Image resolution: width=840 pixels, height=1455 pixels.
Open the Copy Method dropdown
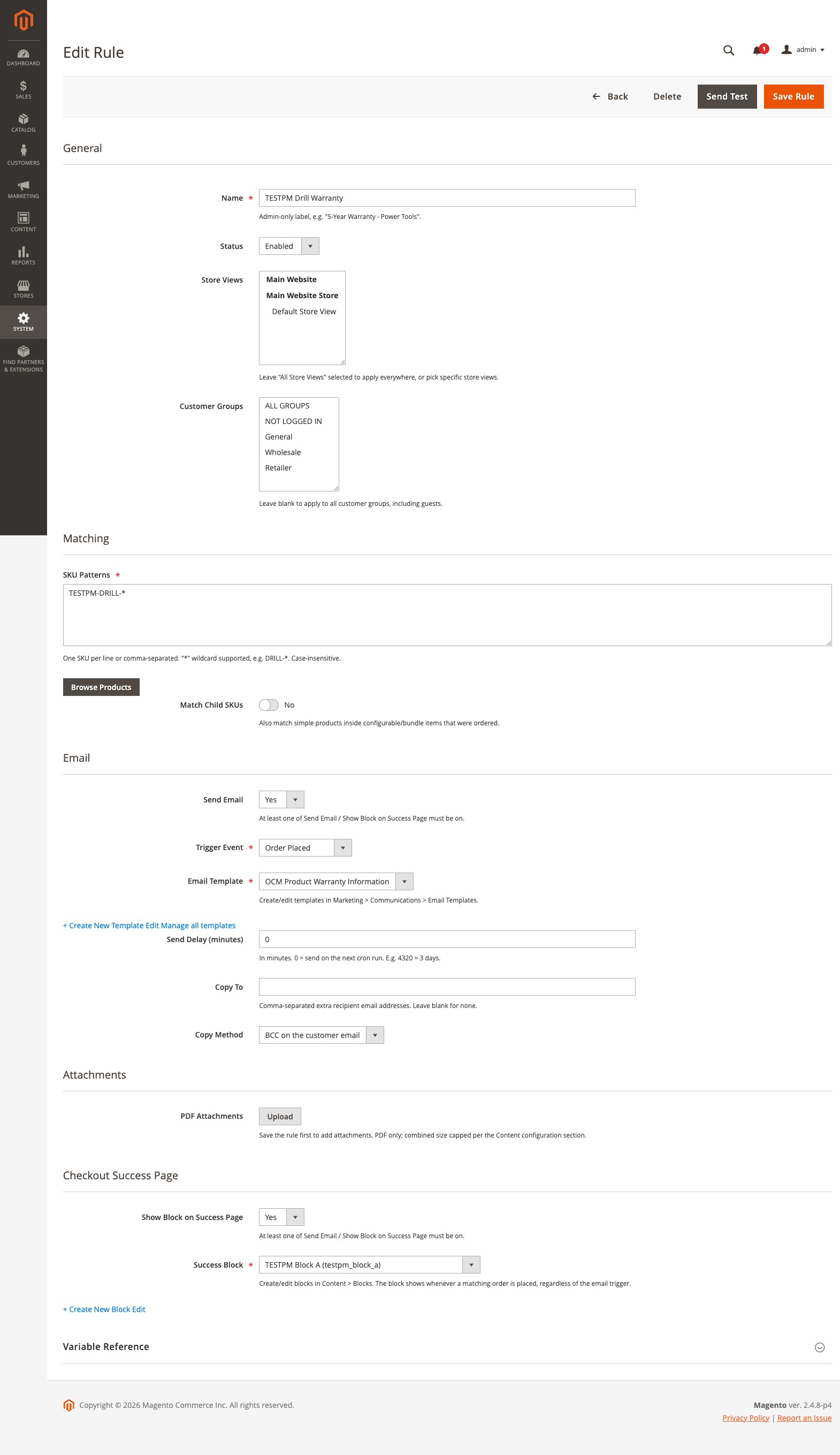pos(321,1035)
